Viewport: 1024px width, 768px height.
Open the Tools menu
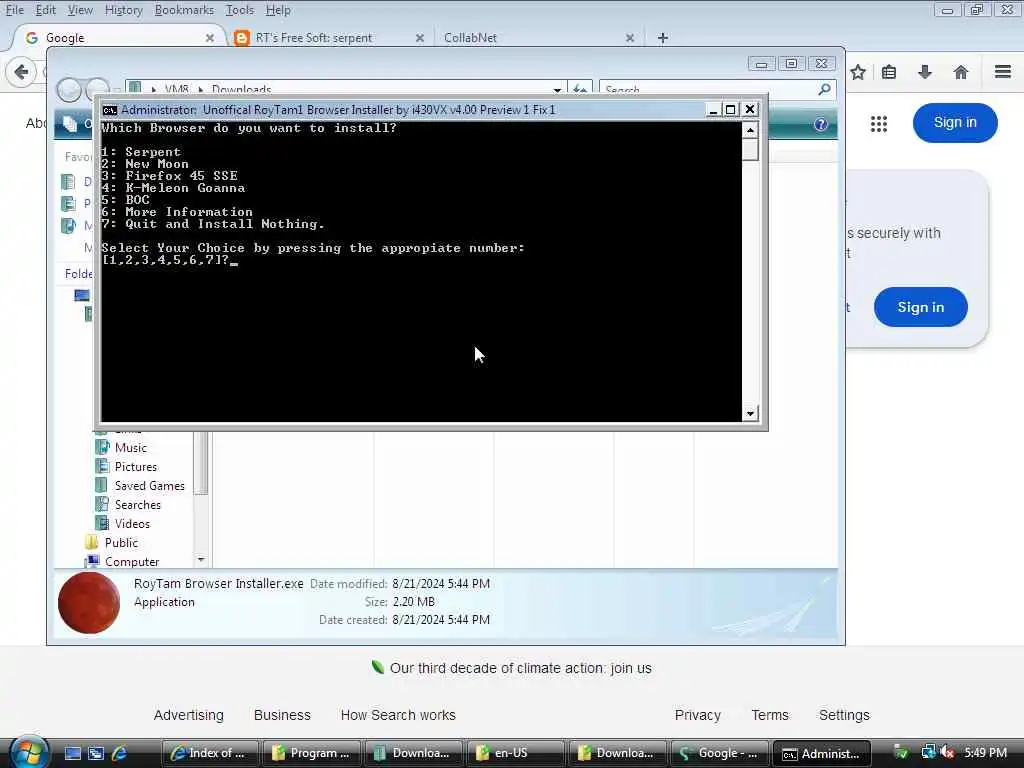(x=239, y=10)
